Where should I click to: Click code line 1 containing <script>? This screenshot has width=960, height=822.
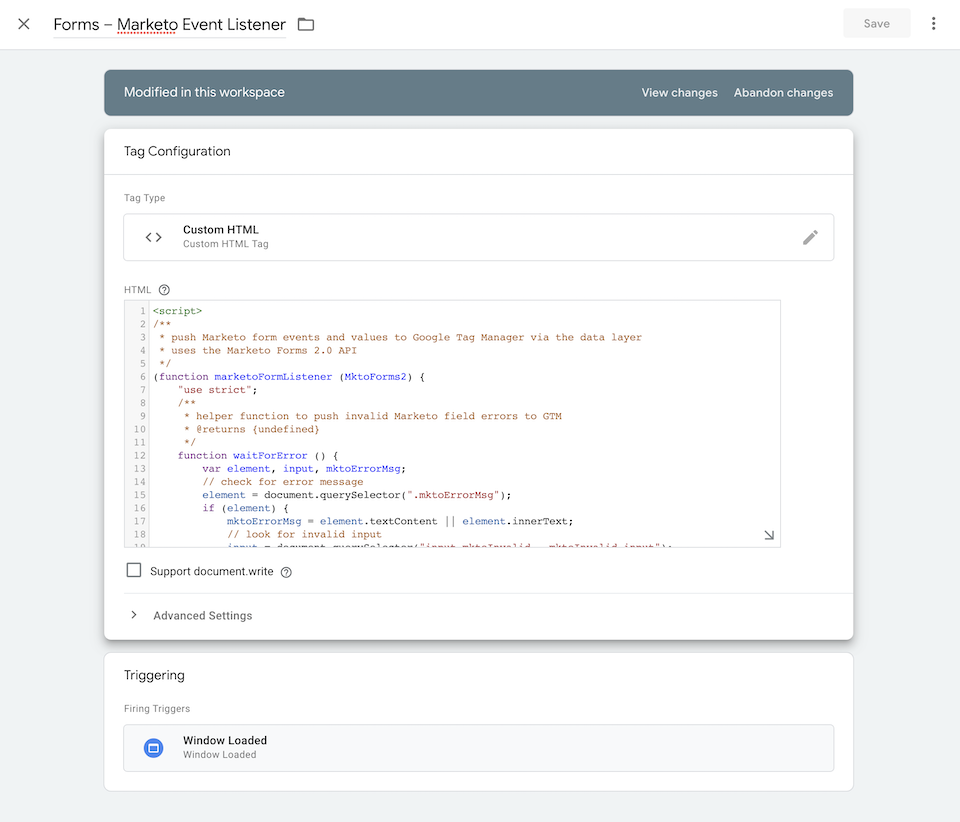(x=177, y=311)
